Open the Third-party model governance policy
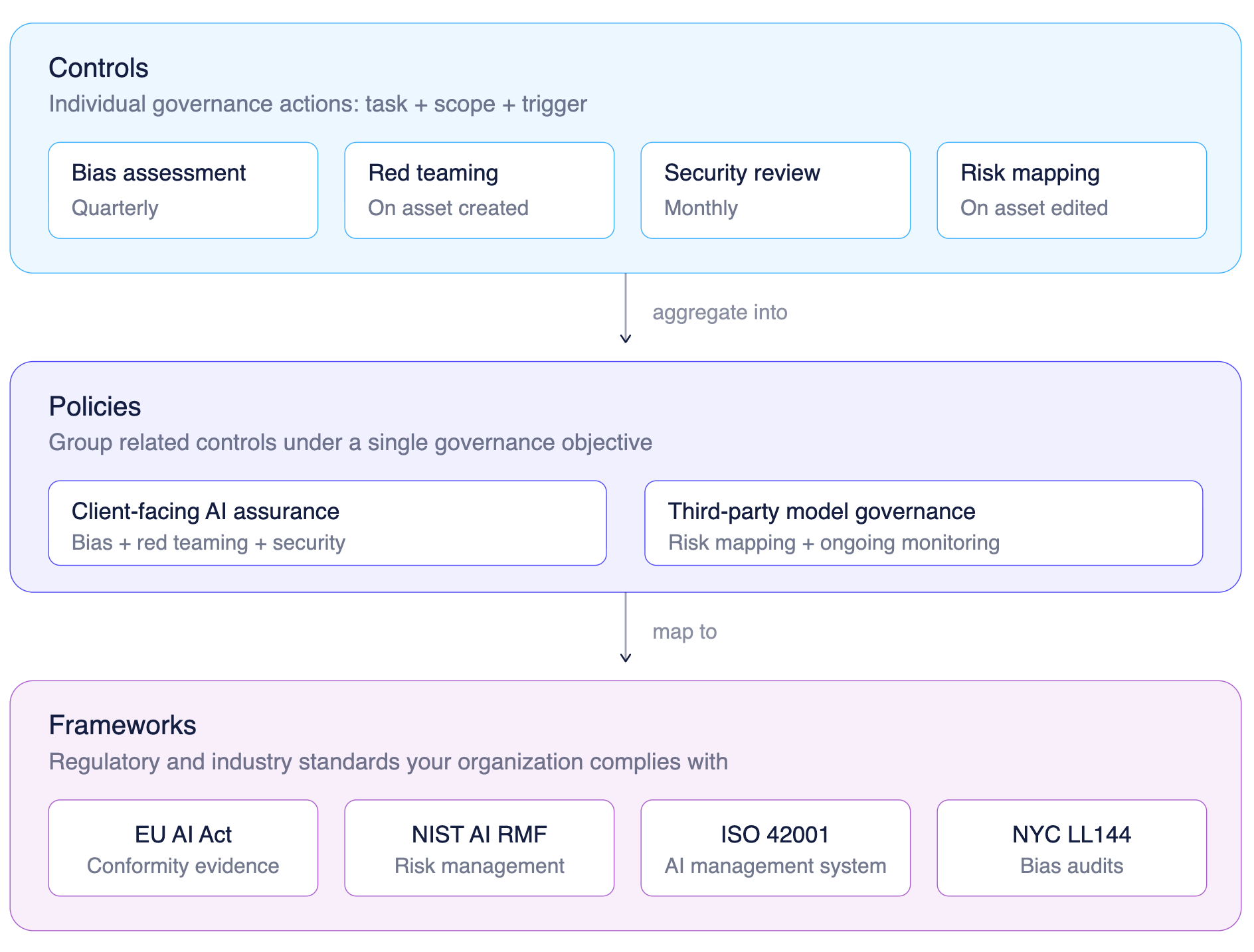This screenshot has height=952, width=1254. point(924,523)
